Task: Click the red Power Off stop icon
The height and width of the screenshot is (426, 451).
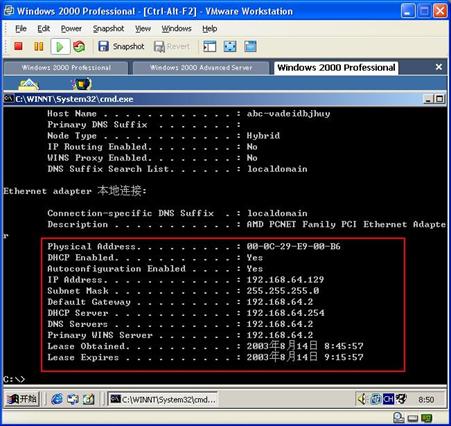Action: pos(18,46)
